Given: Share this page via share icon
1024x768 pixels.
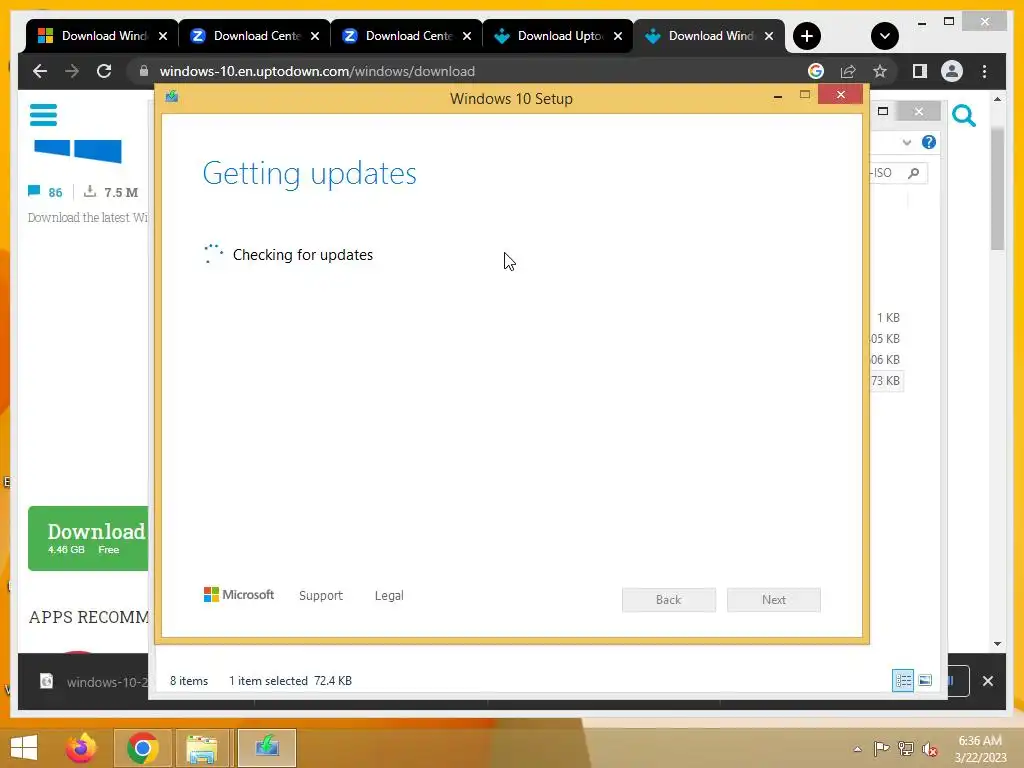Looking at the screenshot, I should tap(848, 71).
